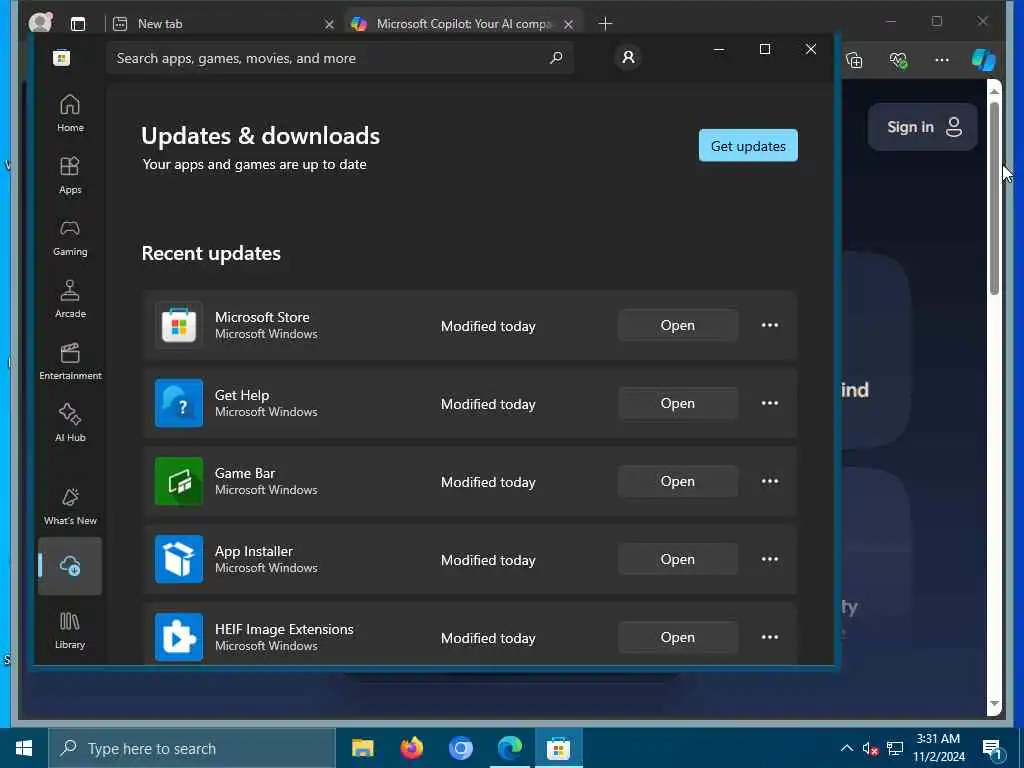Open Edge Settings and more menu
Screen dimensions: 1024x768
tap(942, 60)
